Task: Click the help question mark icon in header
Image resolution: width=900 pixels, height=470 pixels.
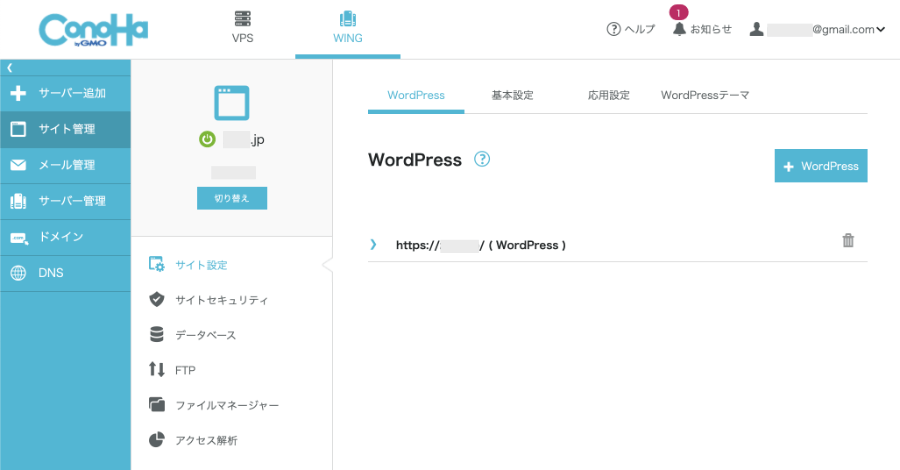Action: [614, 29]
